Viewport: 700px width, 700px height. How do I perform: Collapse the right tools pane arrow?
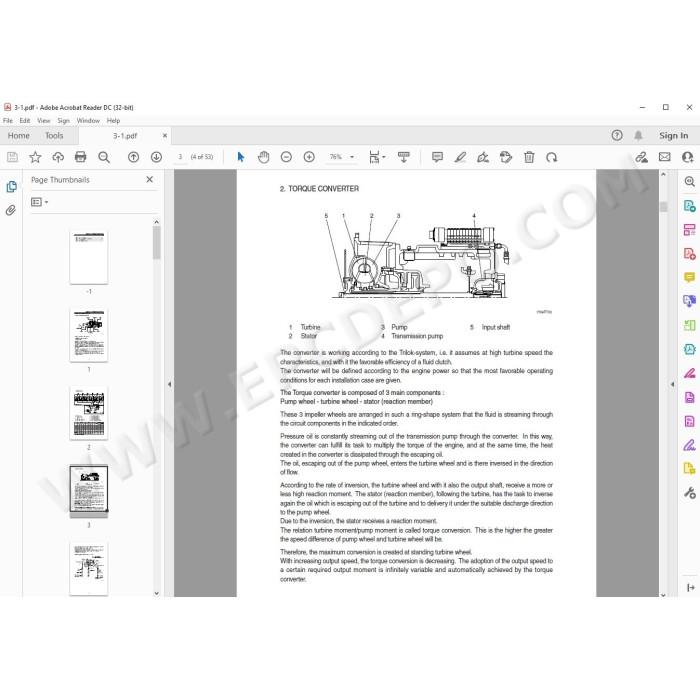[x=672, y=384]
